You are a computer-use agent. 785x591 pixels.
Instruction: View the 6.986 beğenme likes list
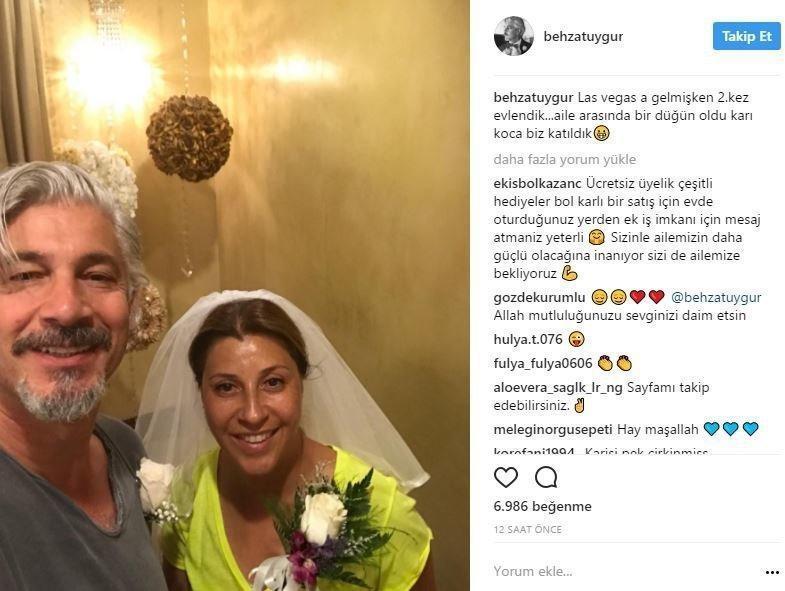(543, 506)
